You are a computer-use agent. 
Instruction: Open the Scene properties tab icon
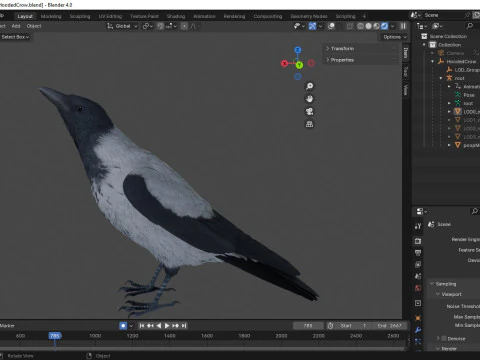pos(418,276)
